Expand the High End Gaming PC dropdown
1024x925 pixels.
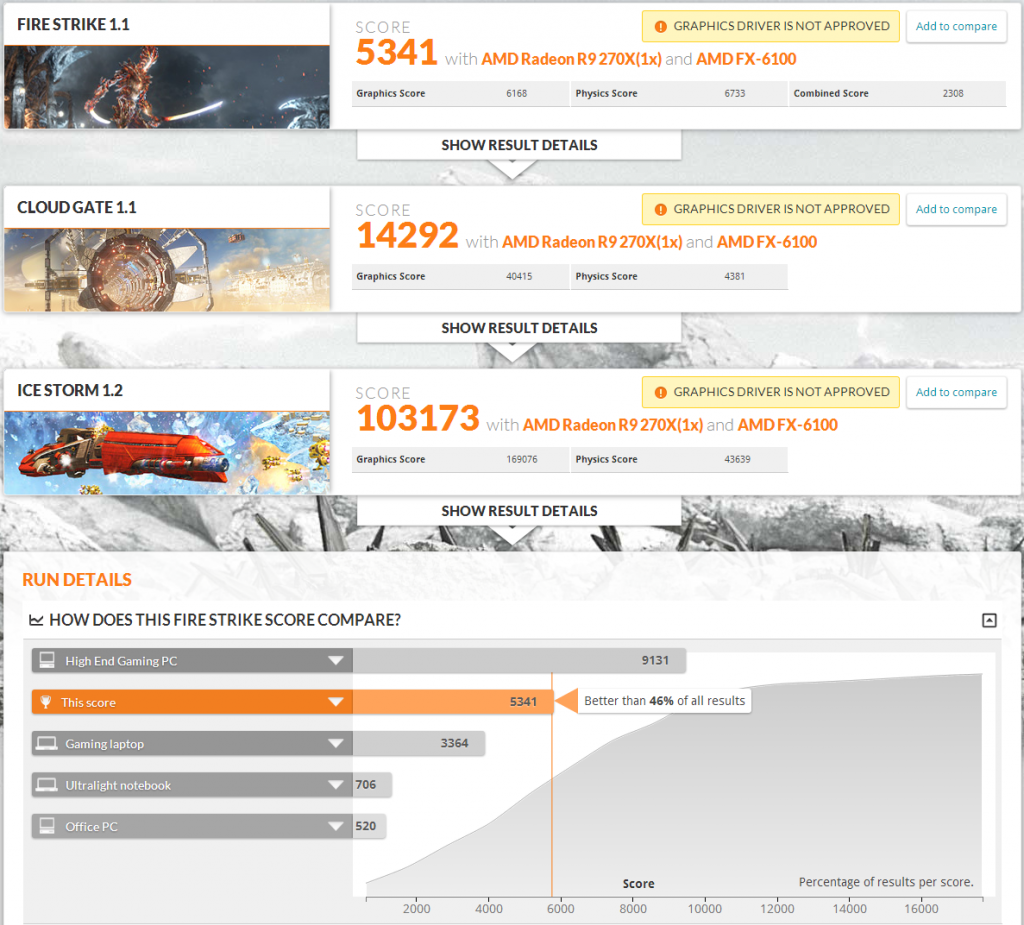(336, 660)
